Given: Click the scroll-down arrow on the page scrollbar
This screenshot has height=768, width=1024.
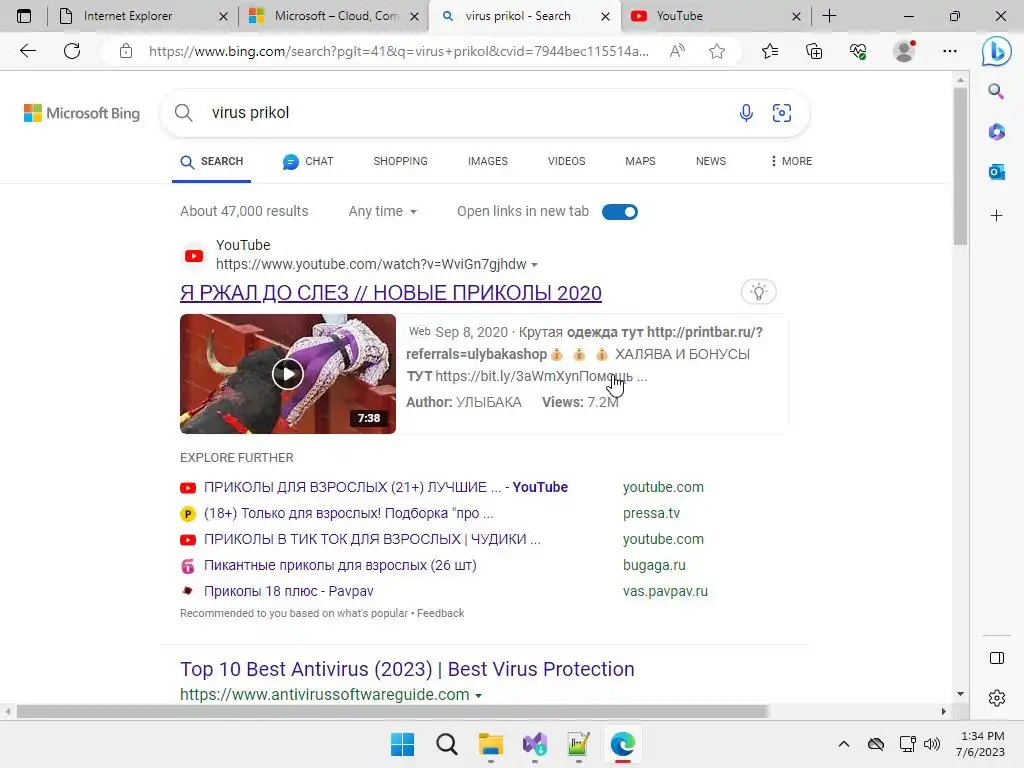Looking at the screenshot, I should pos(959,694).
